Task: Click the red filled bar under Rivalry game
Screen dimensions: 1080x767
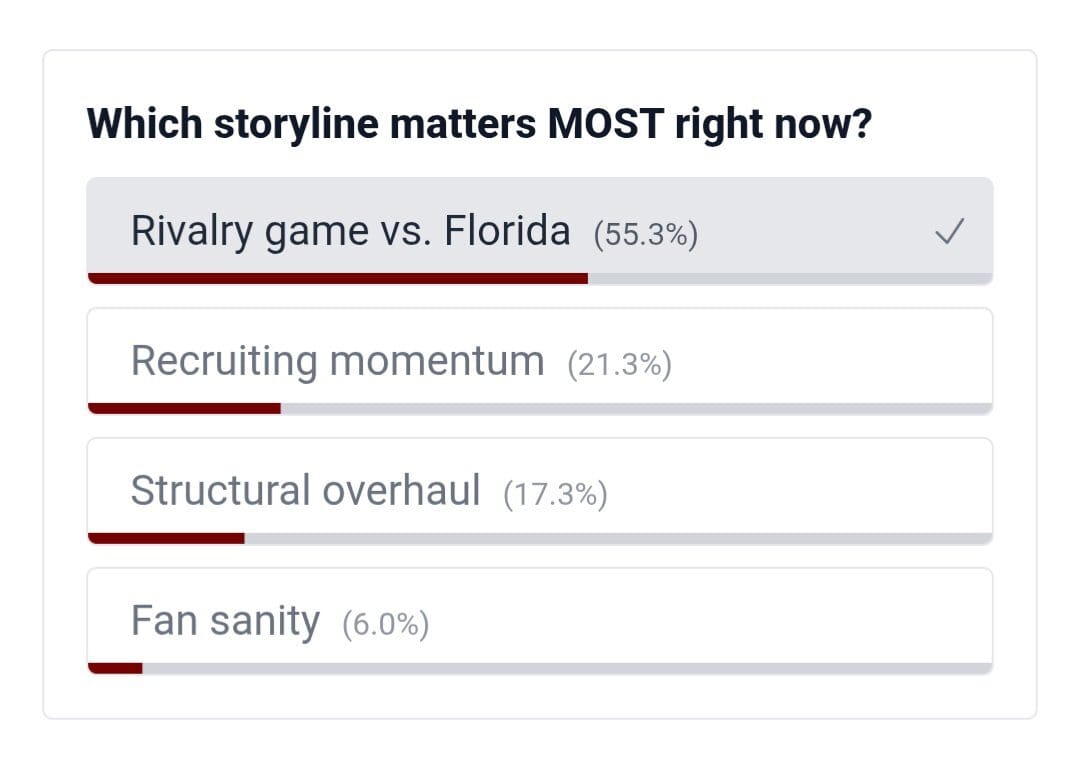Action: coord(338,278)
